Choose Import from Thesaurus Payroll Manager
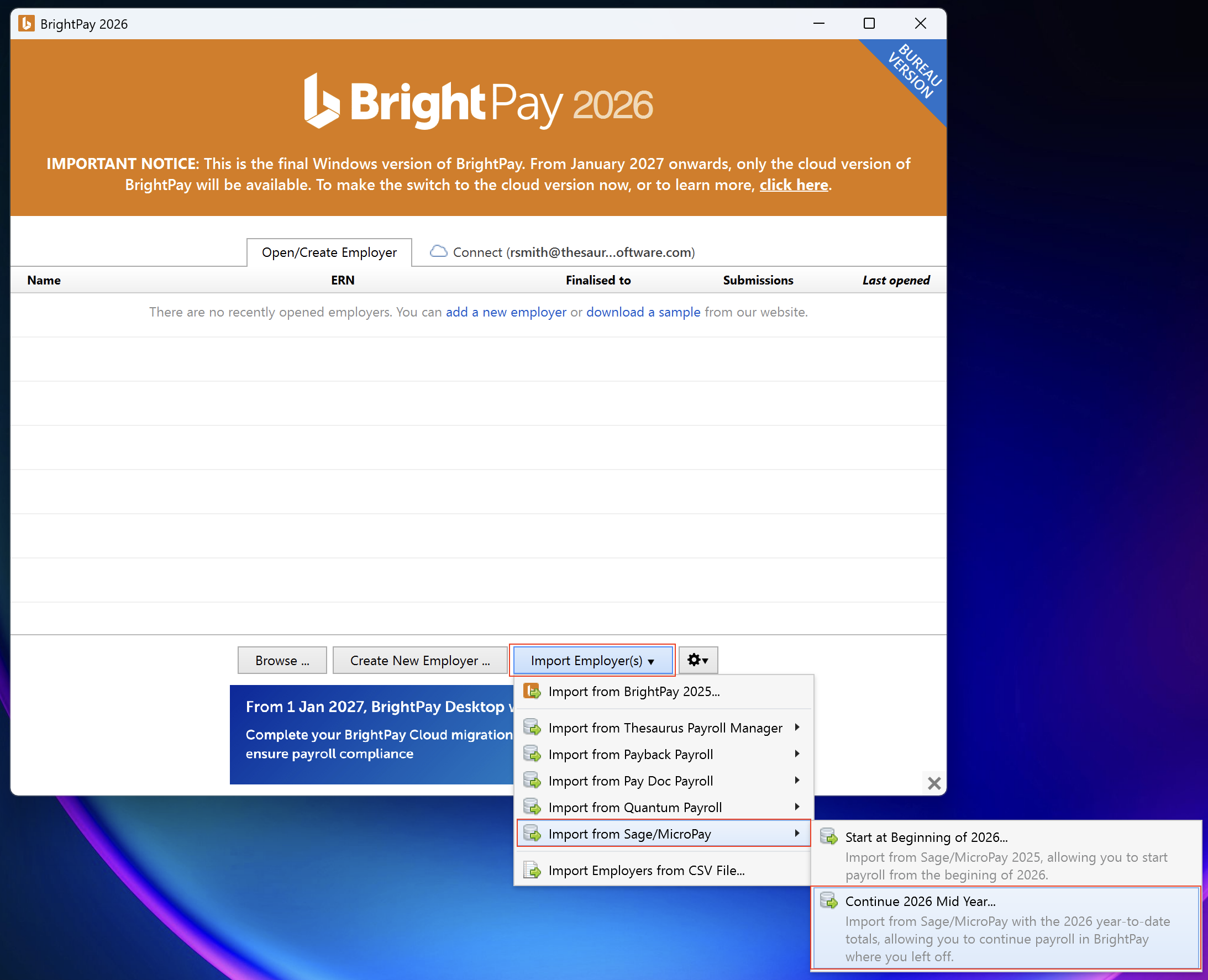 click(x=664, y=728)
